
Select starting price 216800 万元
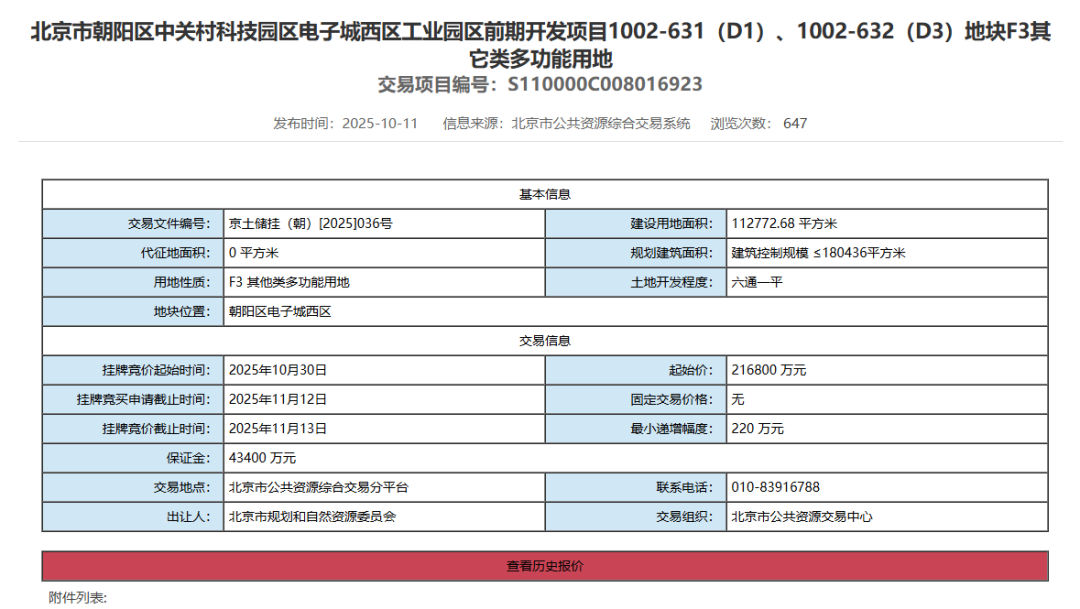769,370
